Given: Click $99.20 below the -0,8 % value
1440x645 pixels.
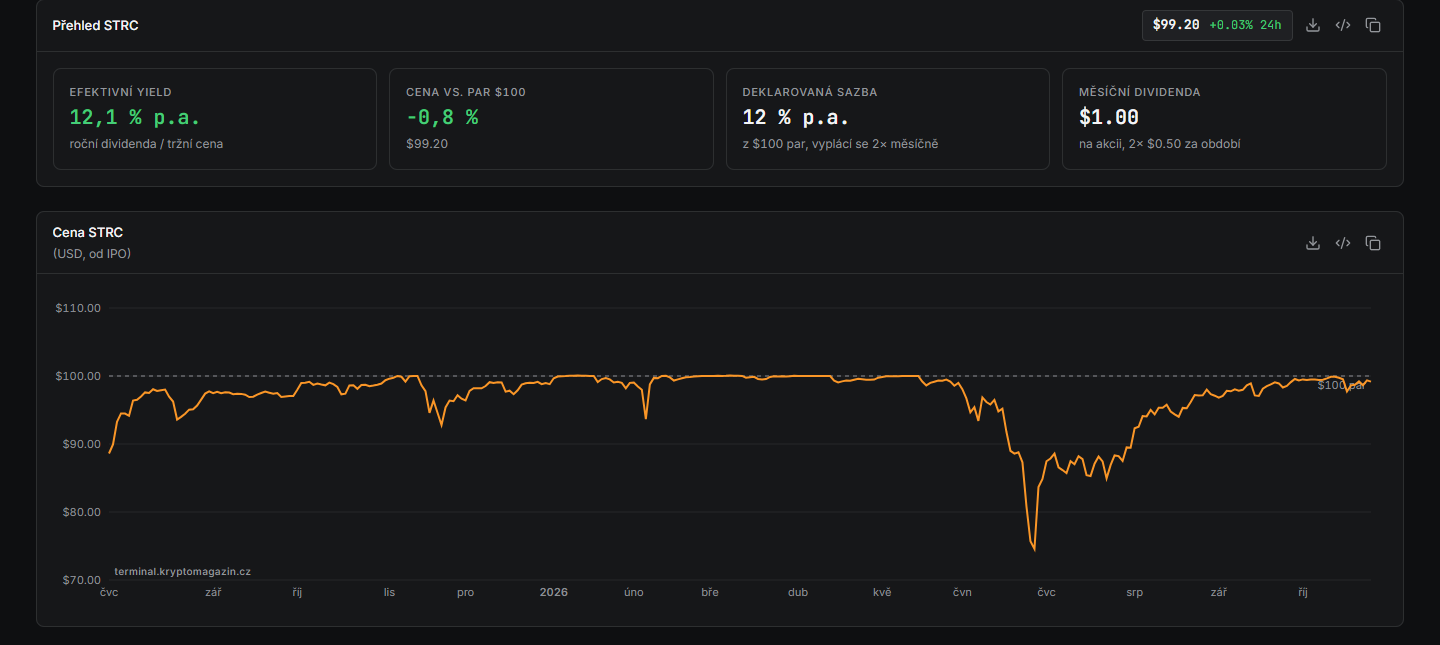Looking at the screenshot, I should pyautogui.click(x=427, y=144).
